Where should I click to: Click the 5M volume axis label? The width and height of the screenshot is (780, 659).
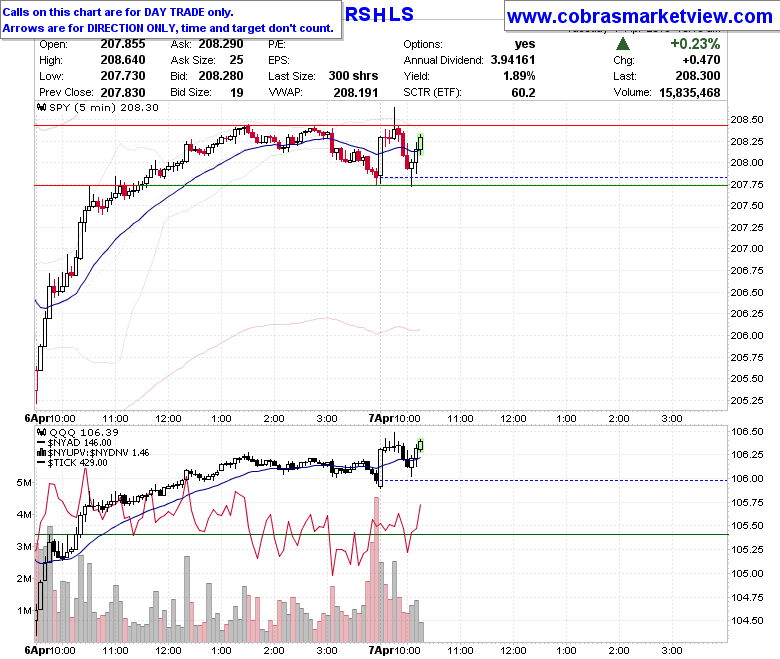tap(24, 482)
